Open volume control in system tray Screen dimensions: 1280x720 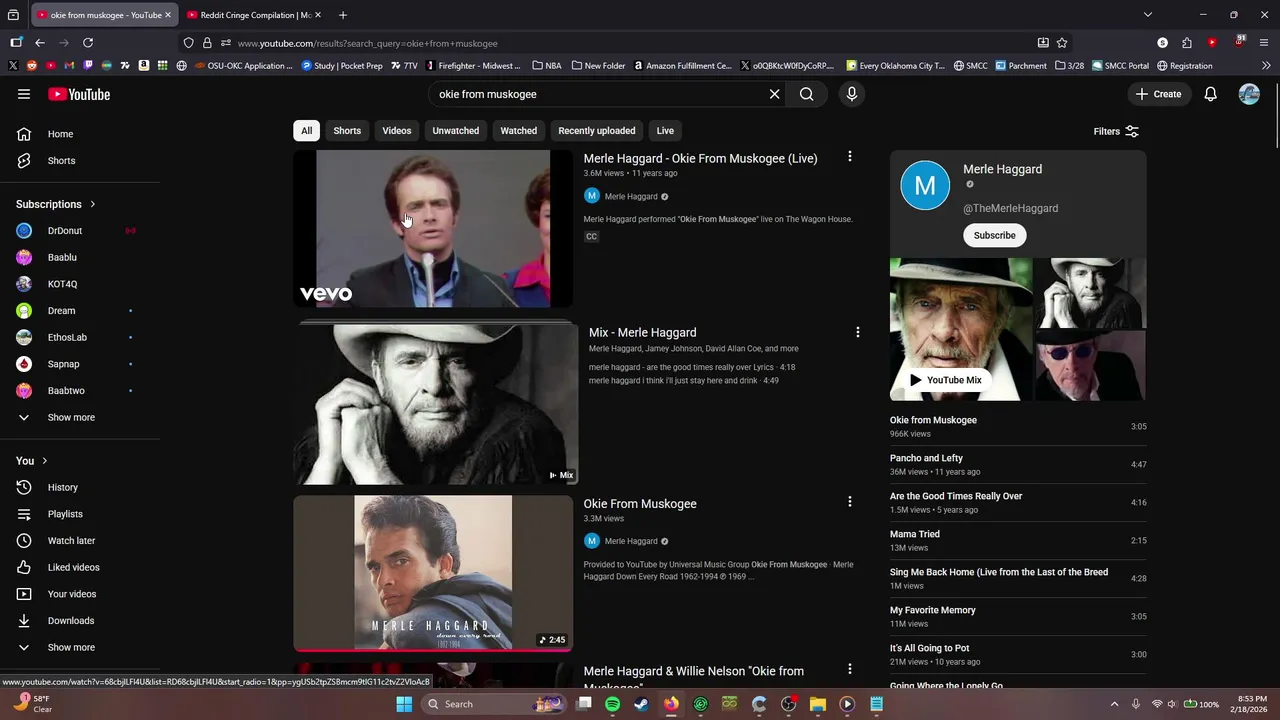tap(1172, 704)
